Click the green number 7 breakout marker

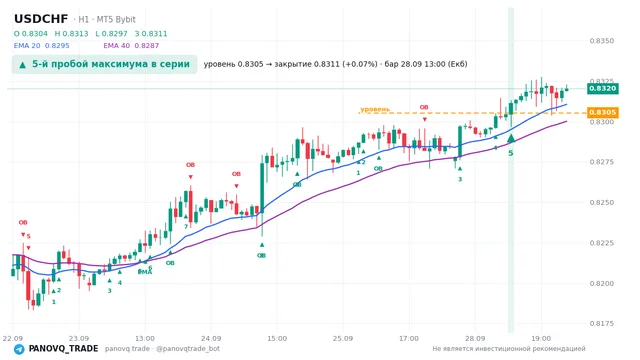click(x=186, y=227)
